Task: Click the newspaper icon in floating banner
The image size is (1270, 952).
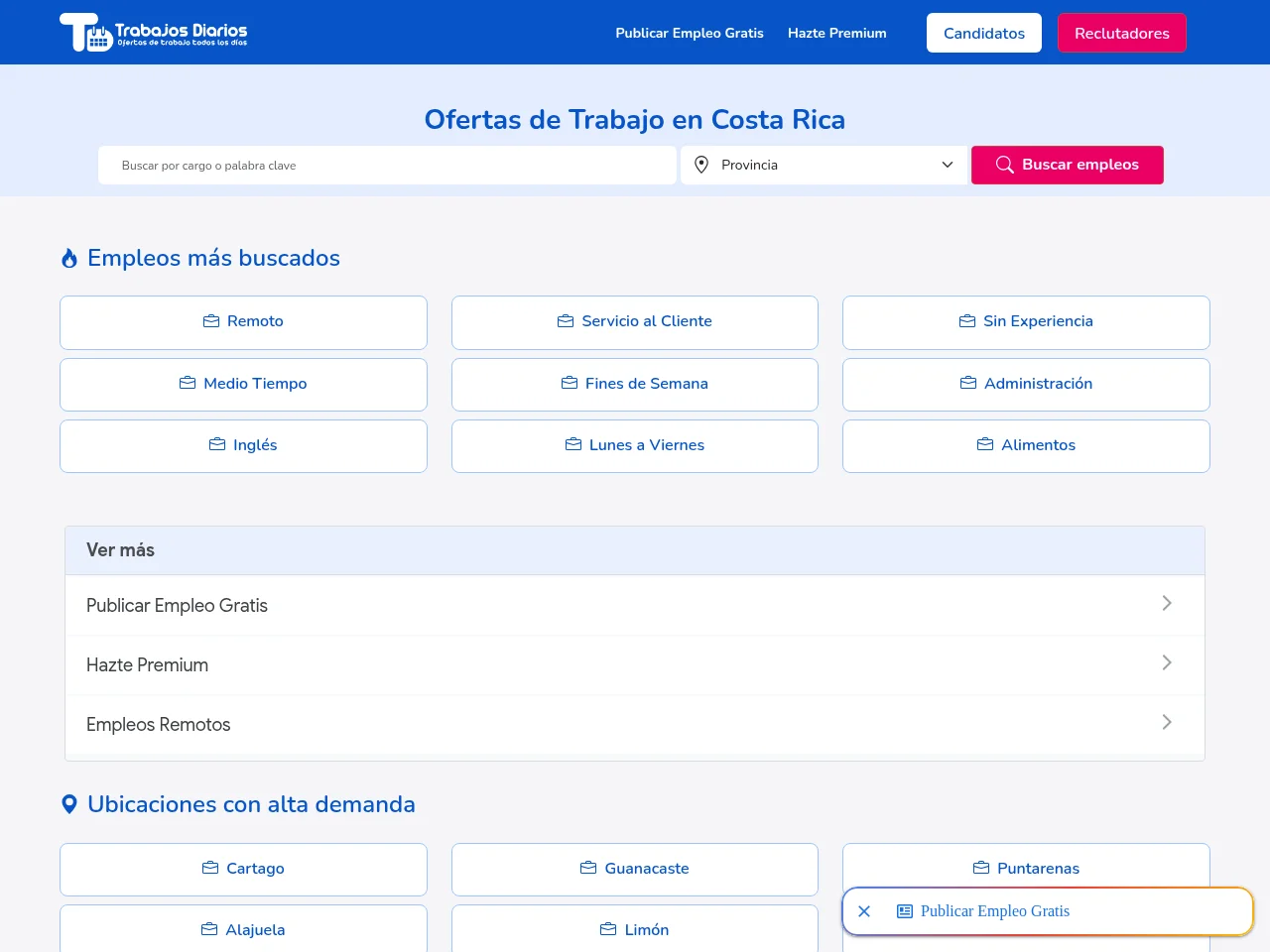Action: [x=905, y=911]
